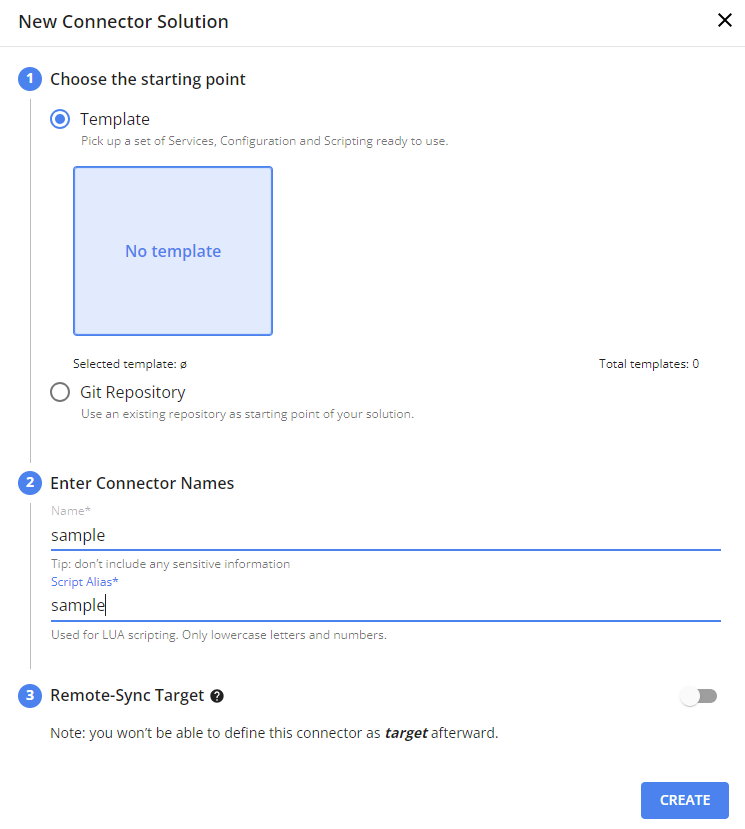Click the "Git Repository" option label
This screenshot has width=745, height=829.
coord(133,392)
